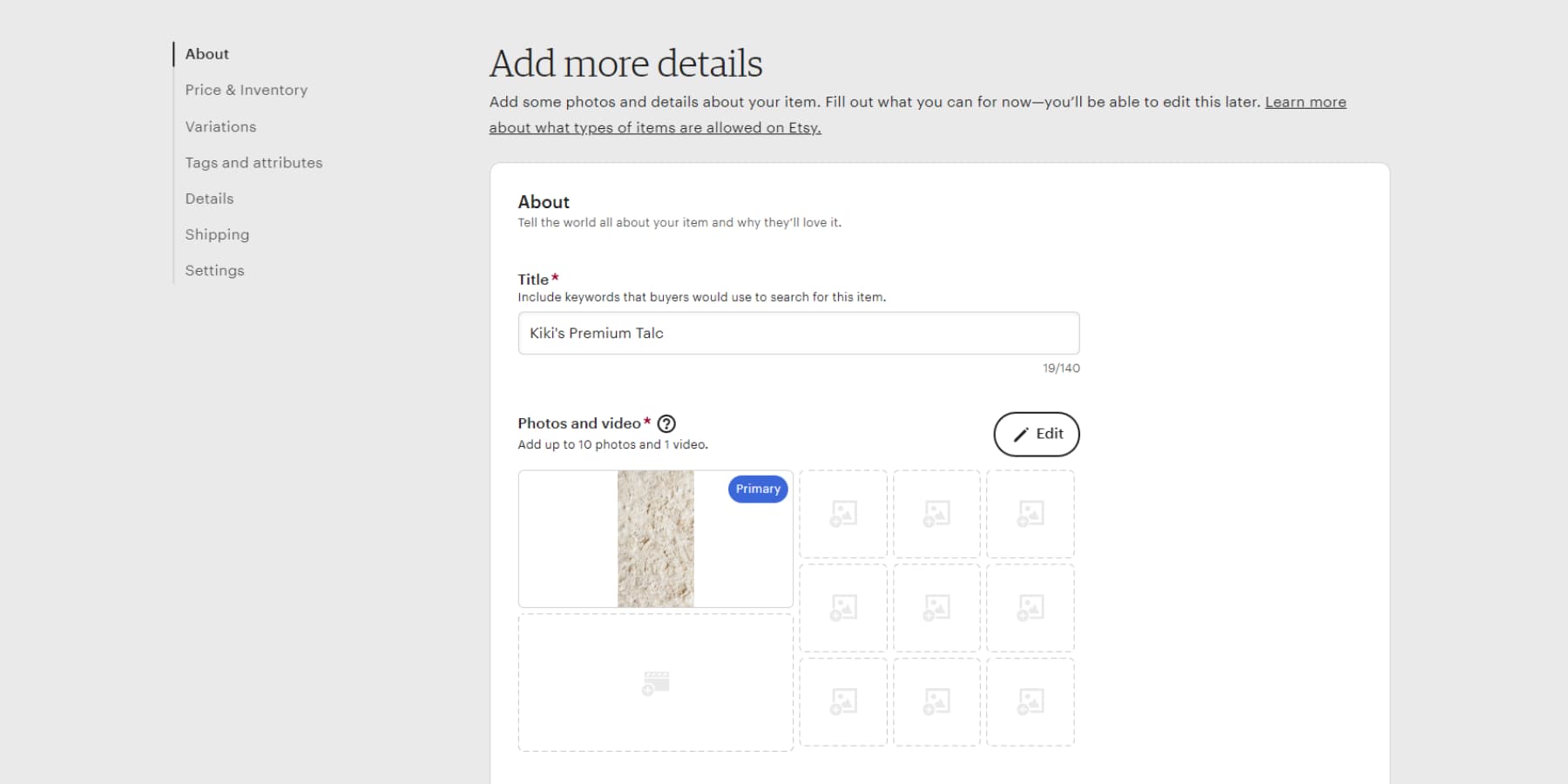The width and height of the screenshot is (1568, 784).
Task: Click inside the Title text field
Action: pos(798,333)
